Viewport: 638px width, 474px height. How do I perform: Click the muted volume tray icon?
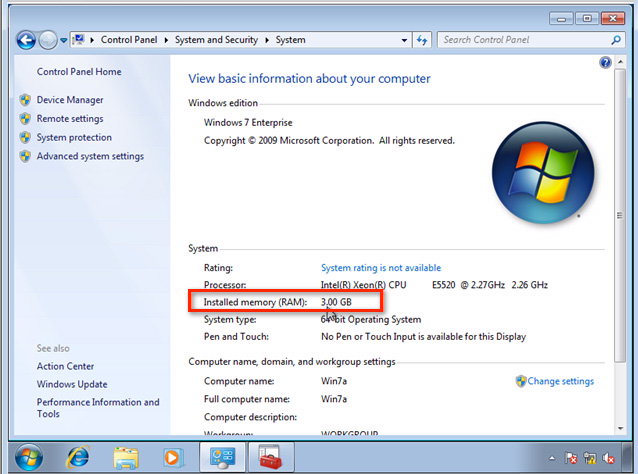[x=608, y=458]
